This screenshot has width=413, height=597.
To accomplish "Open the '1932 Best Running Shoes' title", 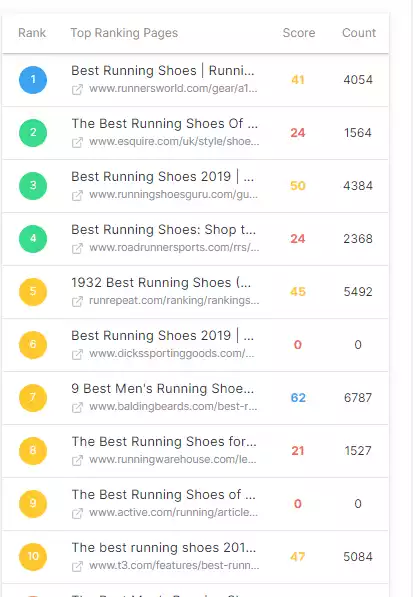I will 161,283.
